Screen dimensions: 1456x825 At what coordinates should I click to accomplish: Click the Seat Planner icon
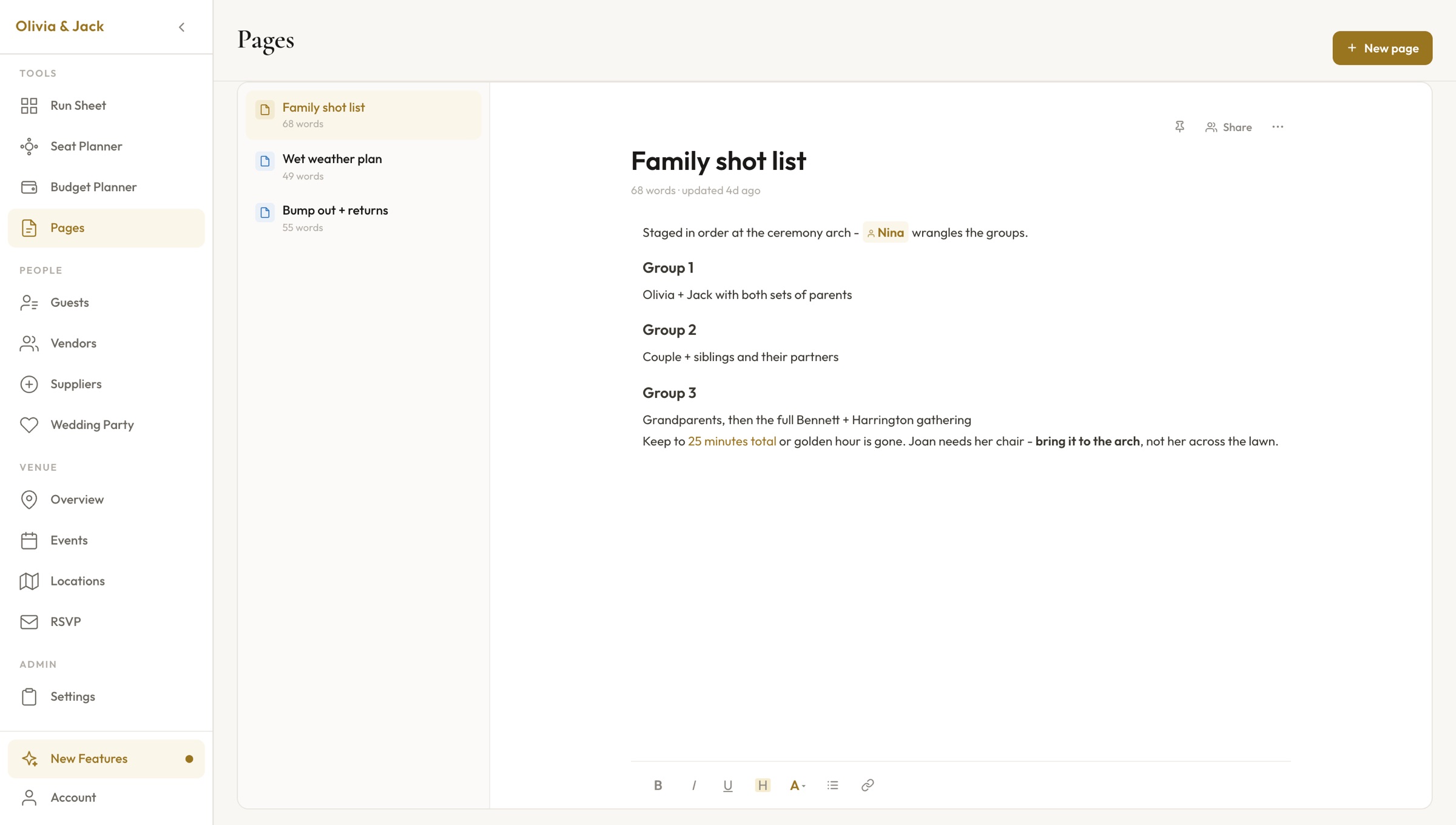tap(29, 146)
